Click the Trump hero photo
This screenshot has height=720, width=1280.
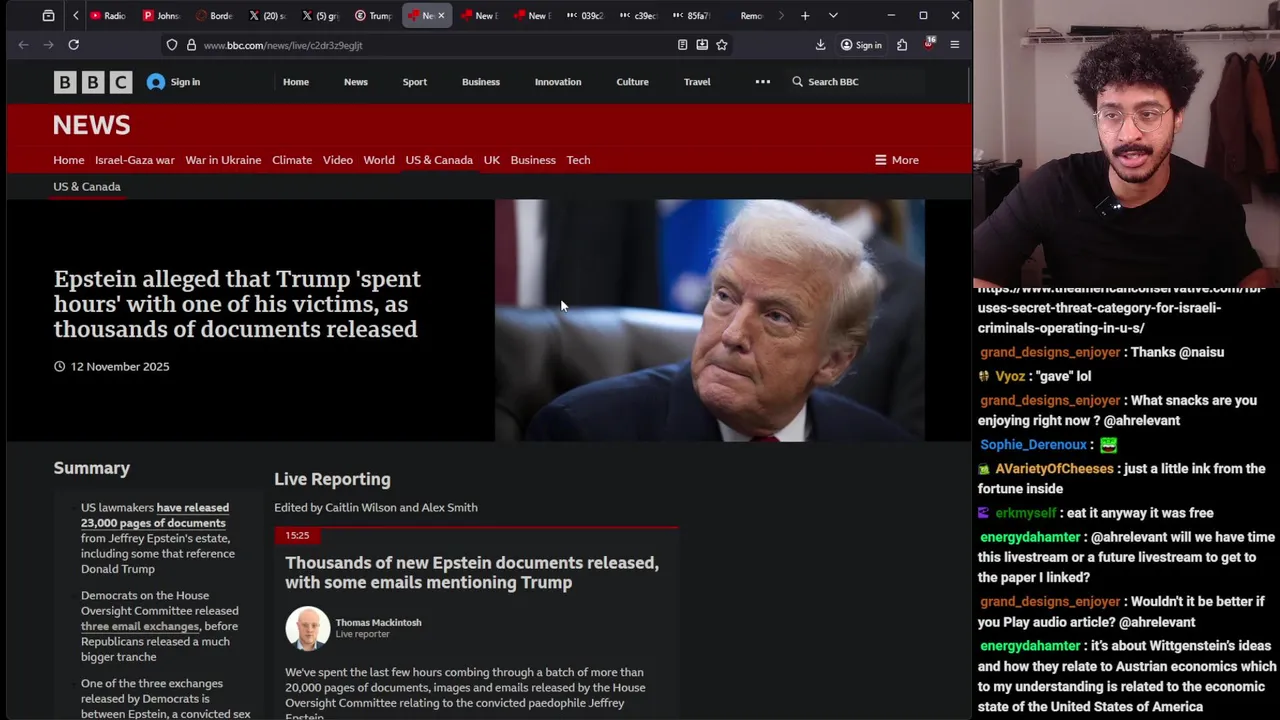coord(710,320)
